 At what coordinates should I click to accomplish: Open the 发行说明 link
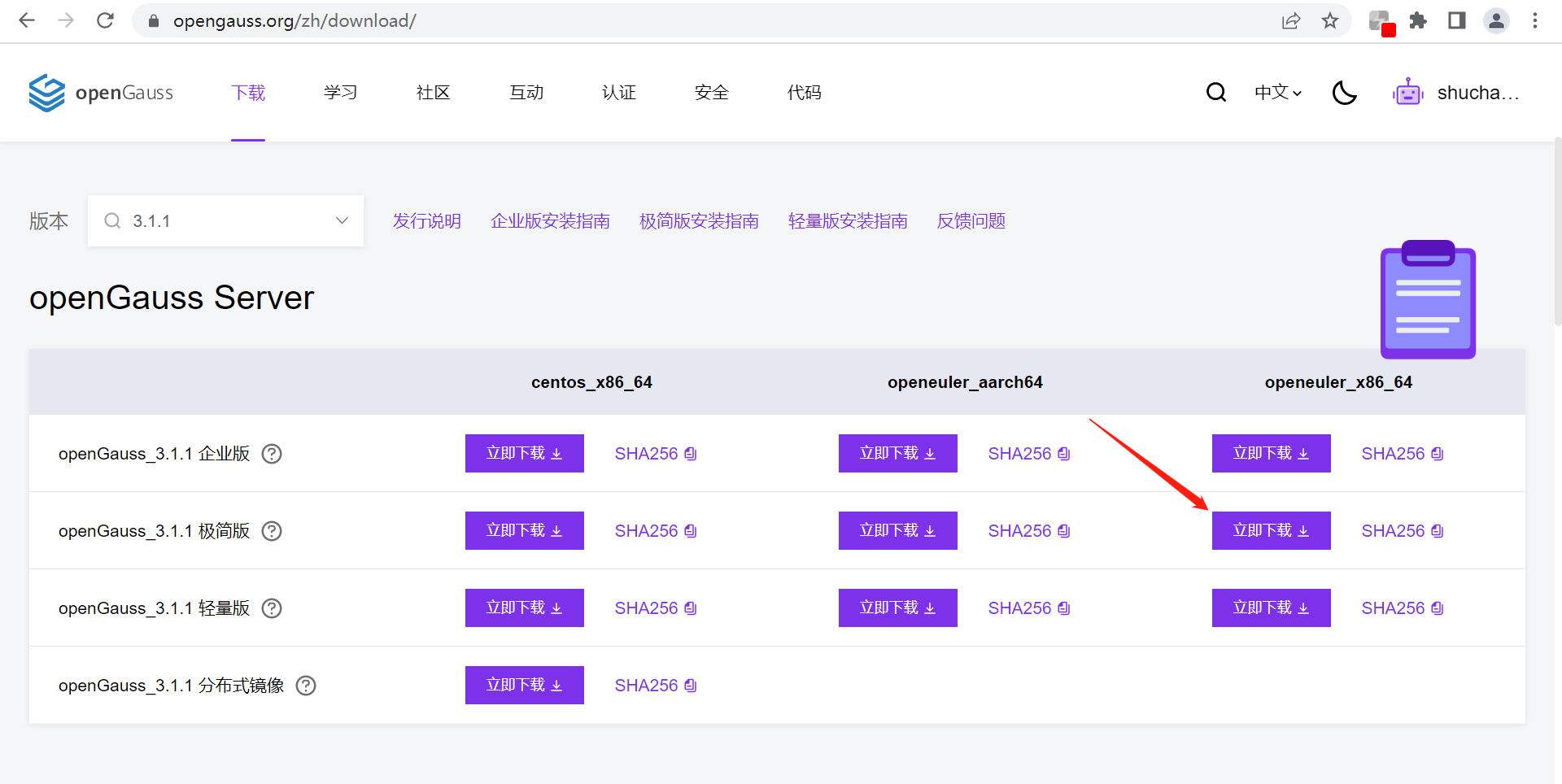426,221
